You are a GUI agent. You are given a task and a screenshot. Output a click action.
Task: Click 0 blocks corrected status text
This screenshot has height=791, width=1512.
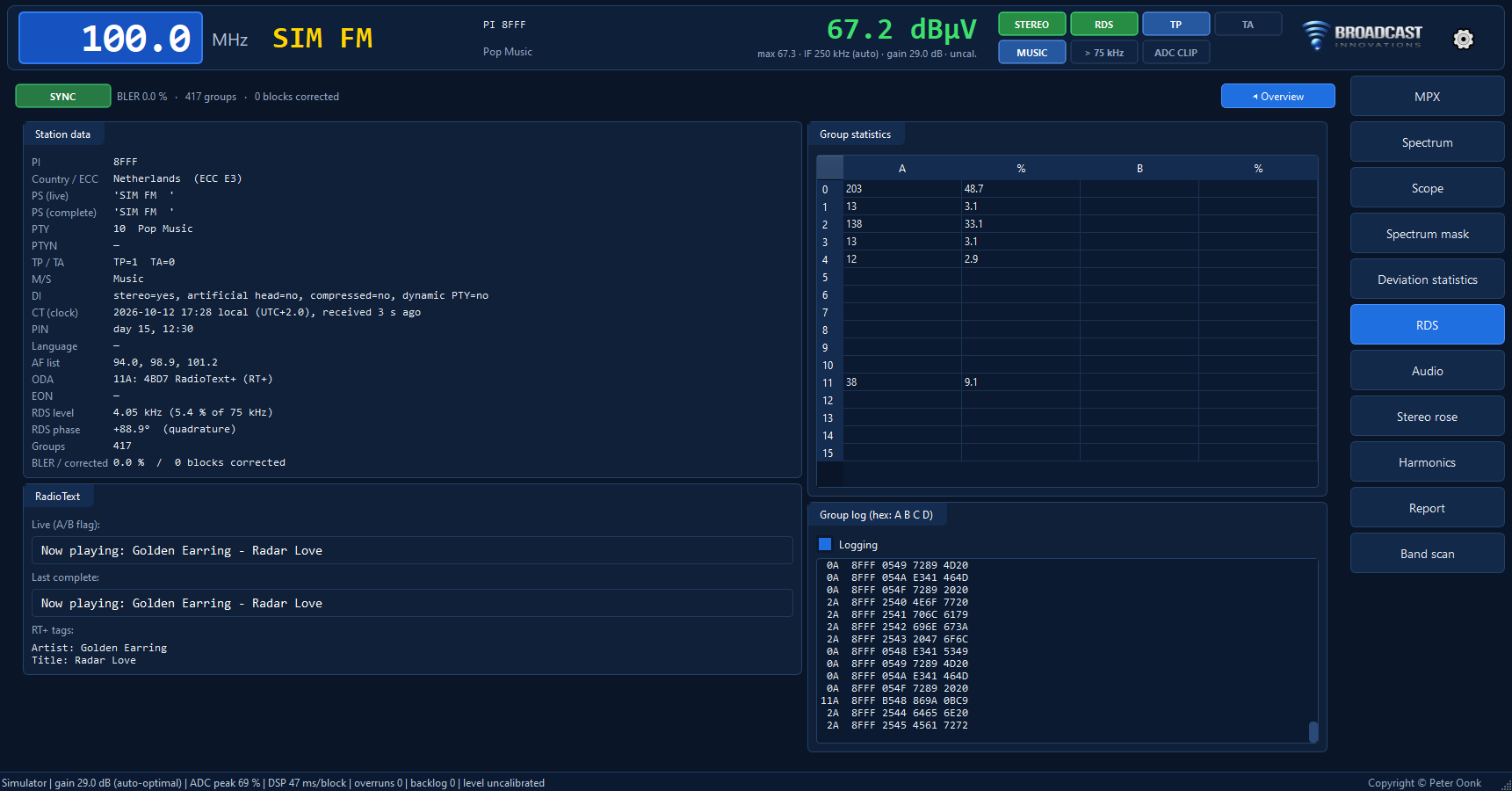coord(296,97)
